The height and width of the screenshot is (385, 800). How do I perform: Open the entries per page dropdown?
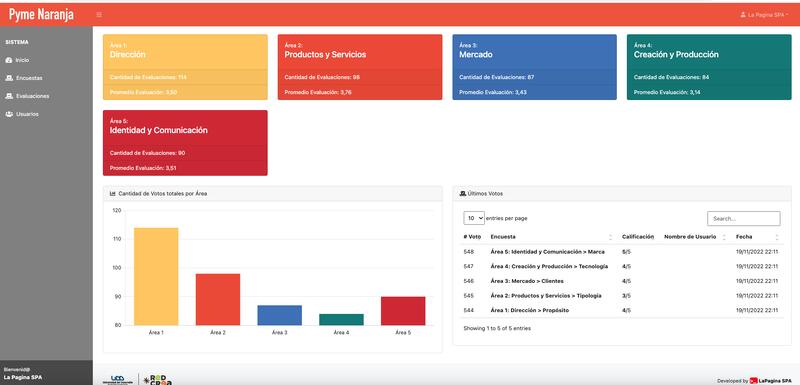474,218
